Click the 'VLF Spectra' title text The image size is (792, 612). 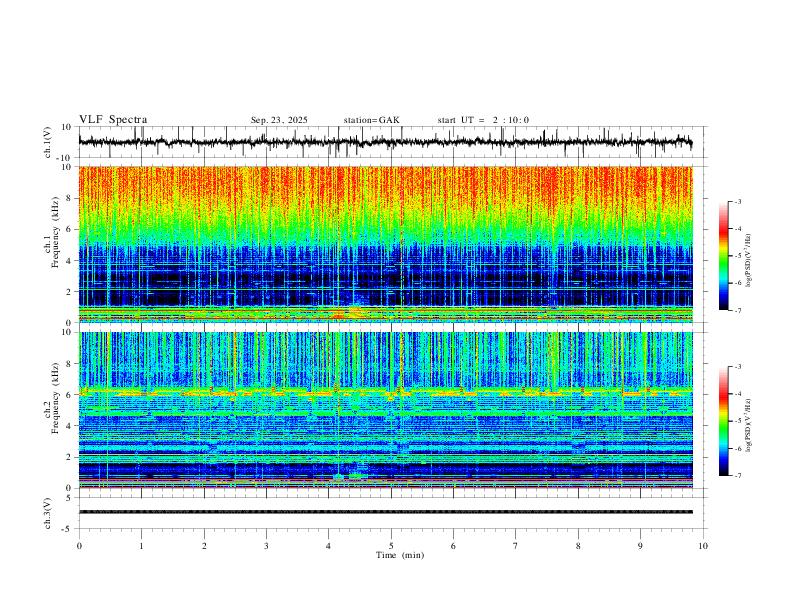113,120
